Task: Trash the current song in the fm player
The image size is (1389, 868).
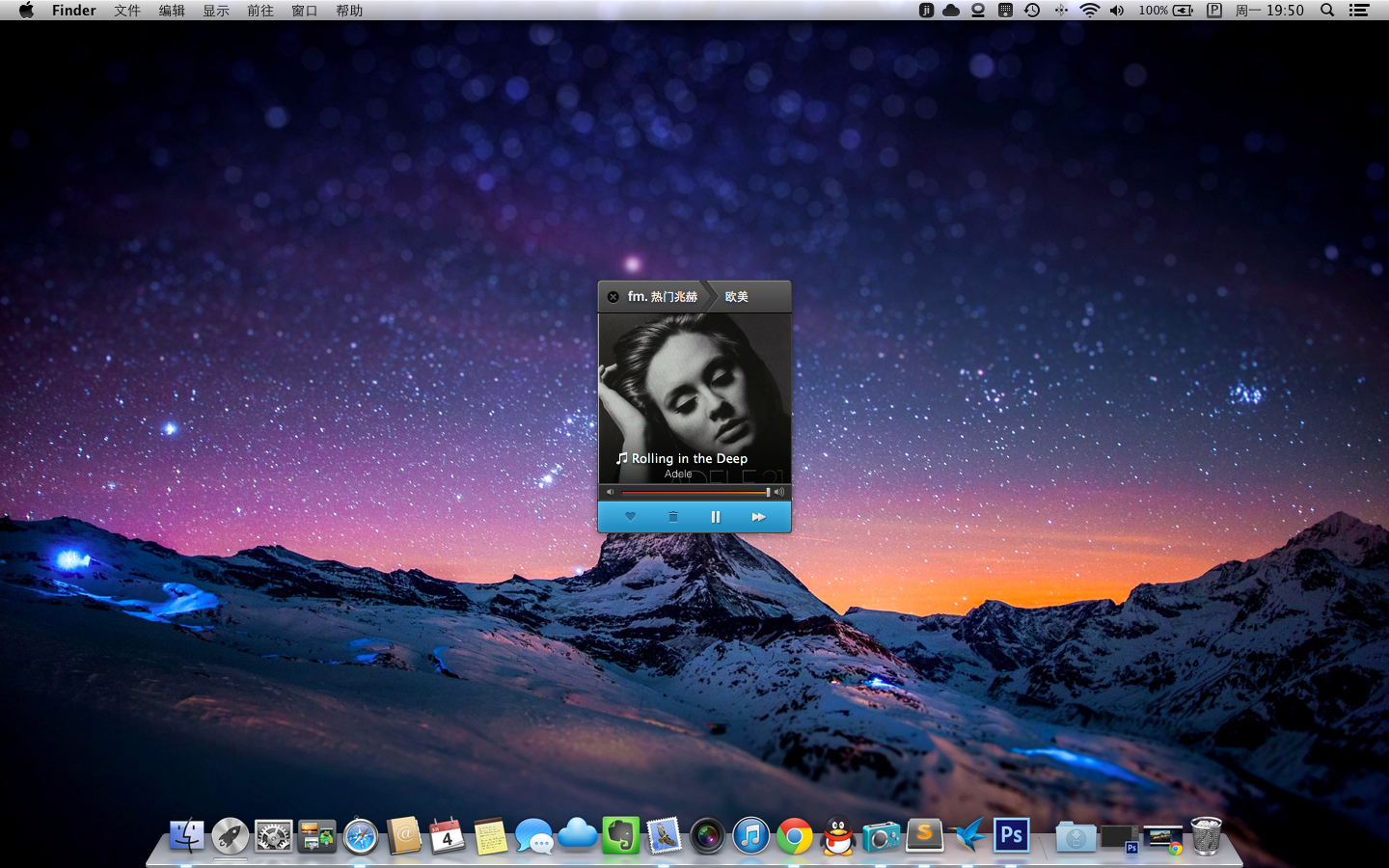Action: (673, 517)
